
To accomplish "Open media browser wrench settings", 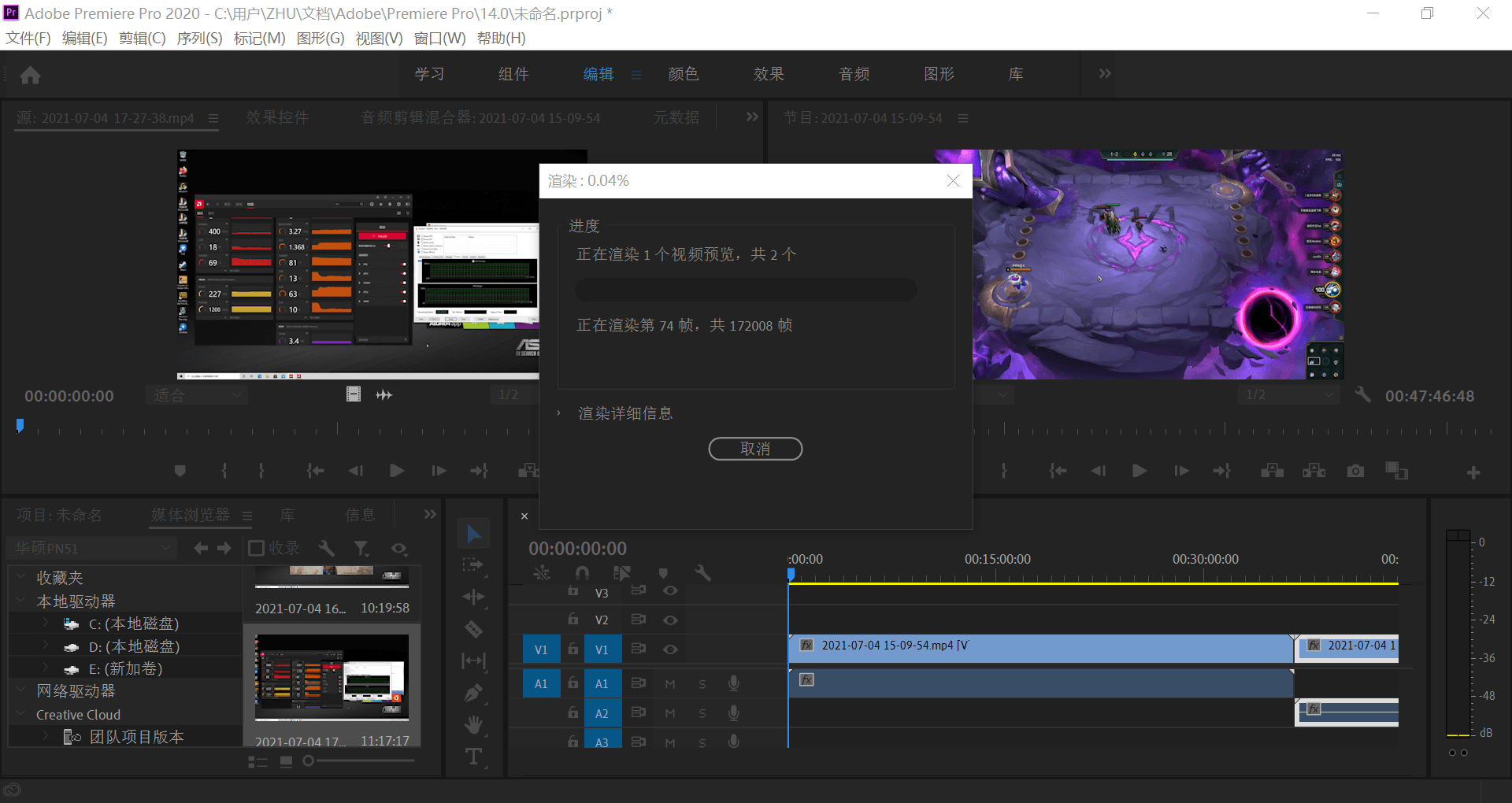I will [326, 548].
